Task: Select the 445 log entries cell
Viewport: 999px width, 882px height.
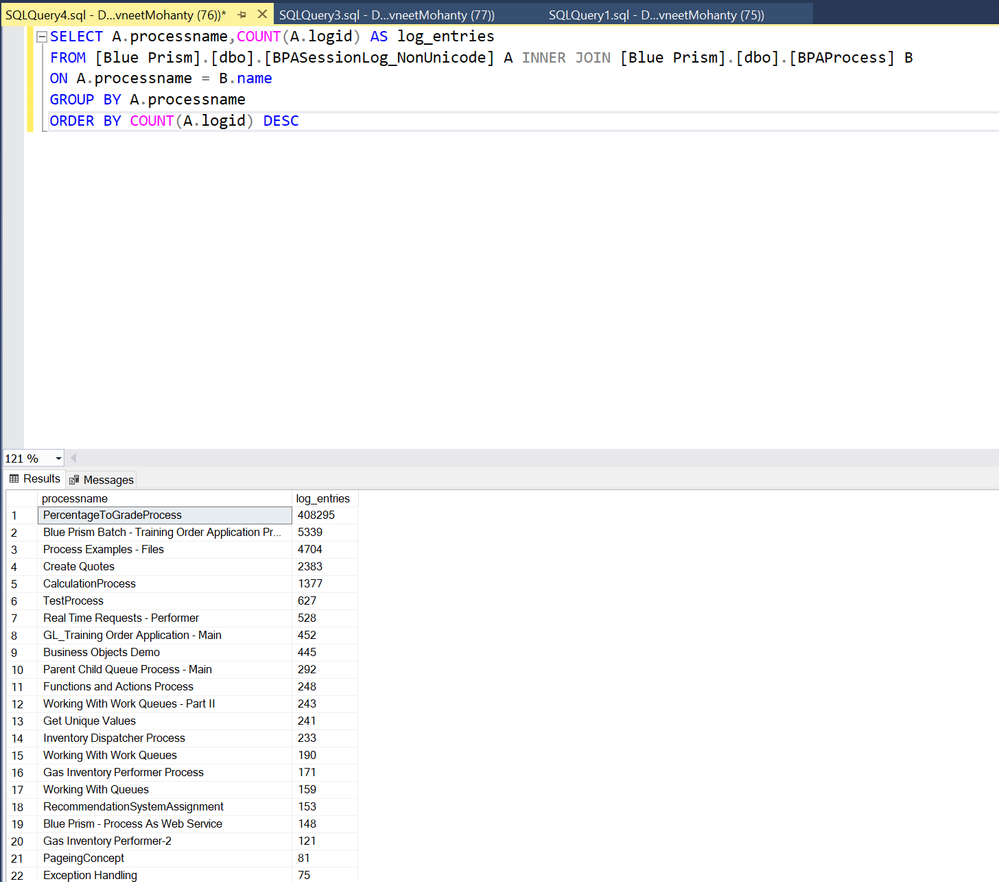Action: click(324, 653)
